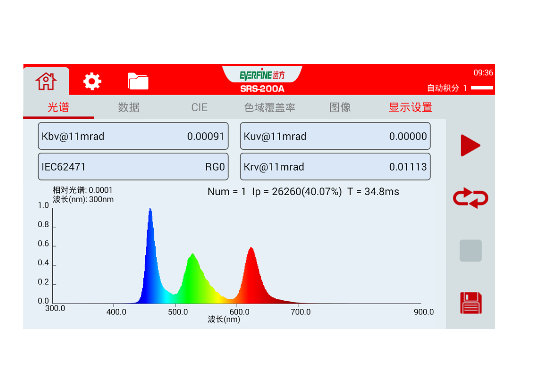Click the 相对光谱: 0.0001 readout
This screenshot has height=380, width=540.
pos(82,190)
